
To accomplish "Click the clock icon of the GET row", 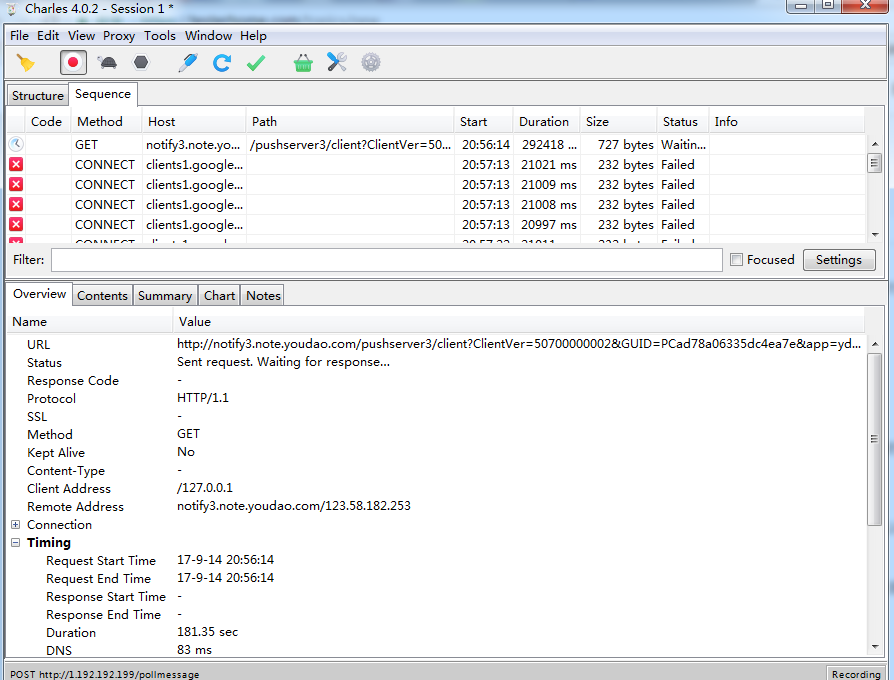I will coord(16,144).
